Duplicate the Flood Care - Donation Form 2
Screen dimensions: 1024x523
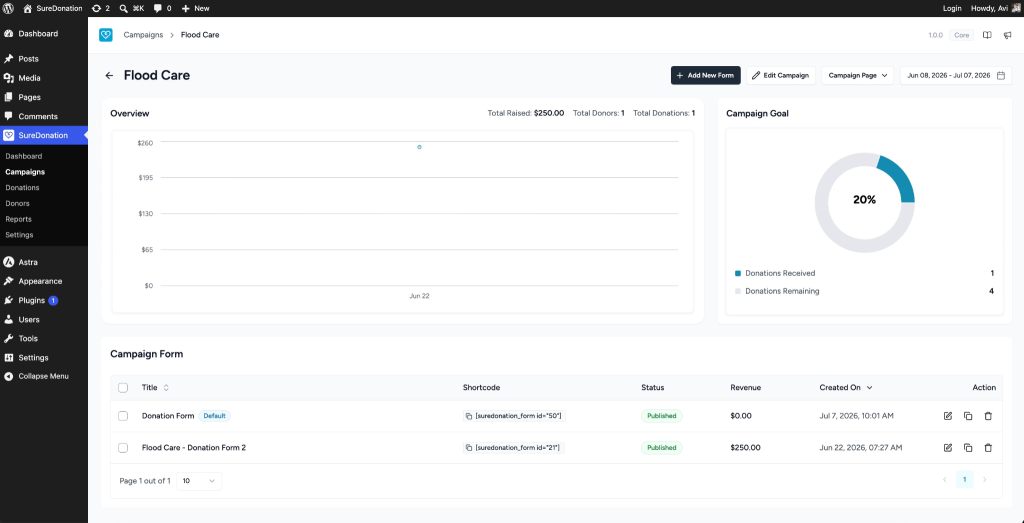(x=968, y=448)
